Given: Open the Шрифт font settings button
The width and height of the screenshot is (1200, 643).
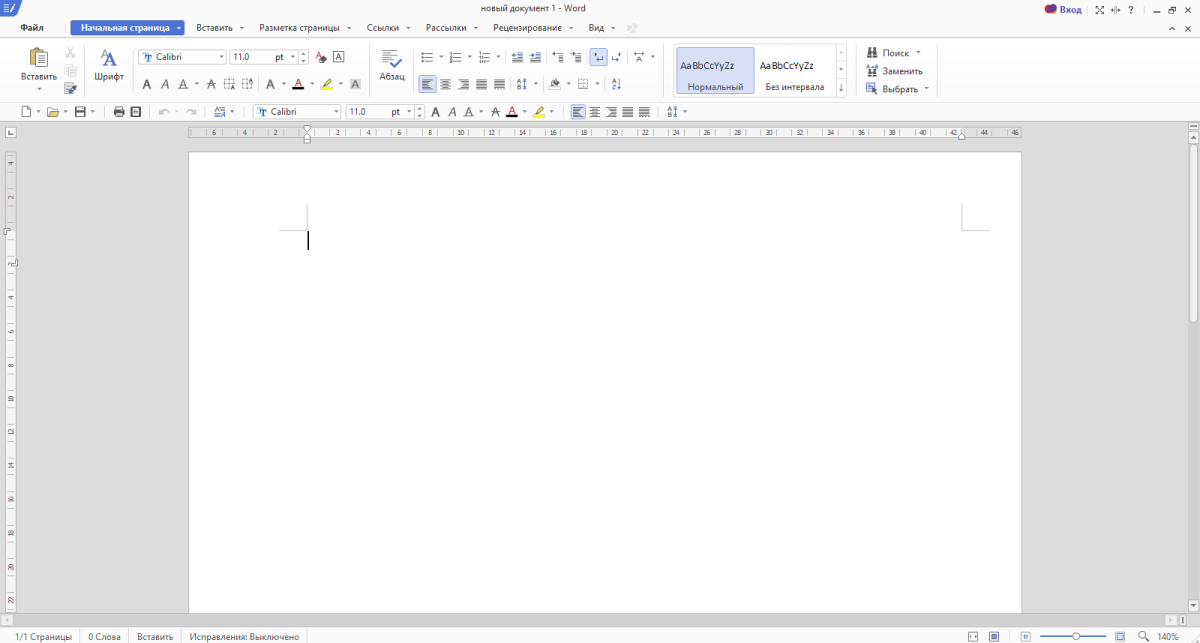Looking at the screenshot, I should (109, 65).
